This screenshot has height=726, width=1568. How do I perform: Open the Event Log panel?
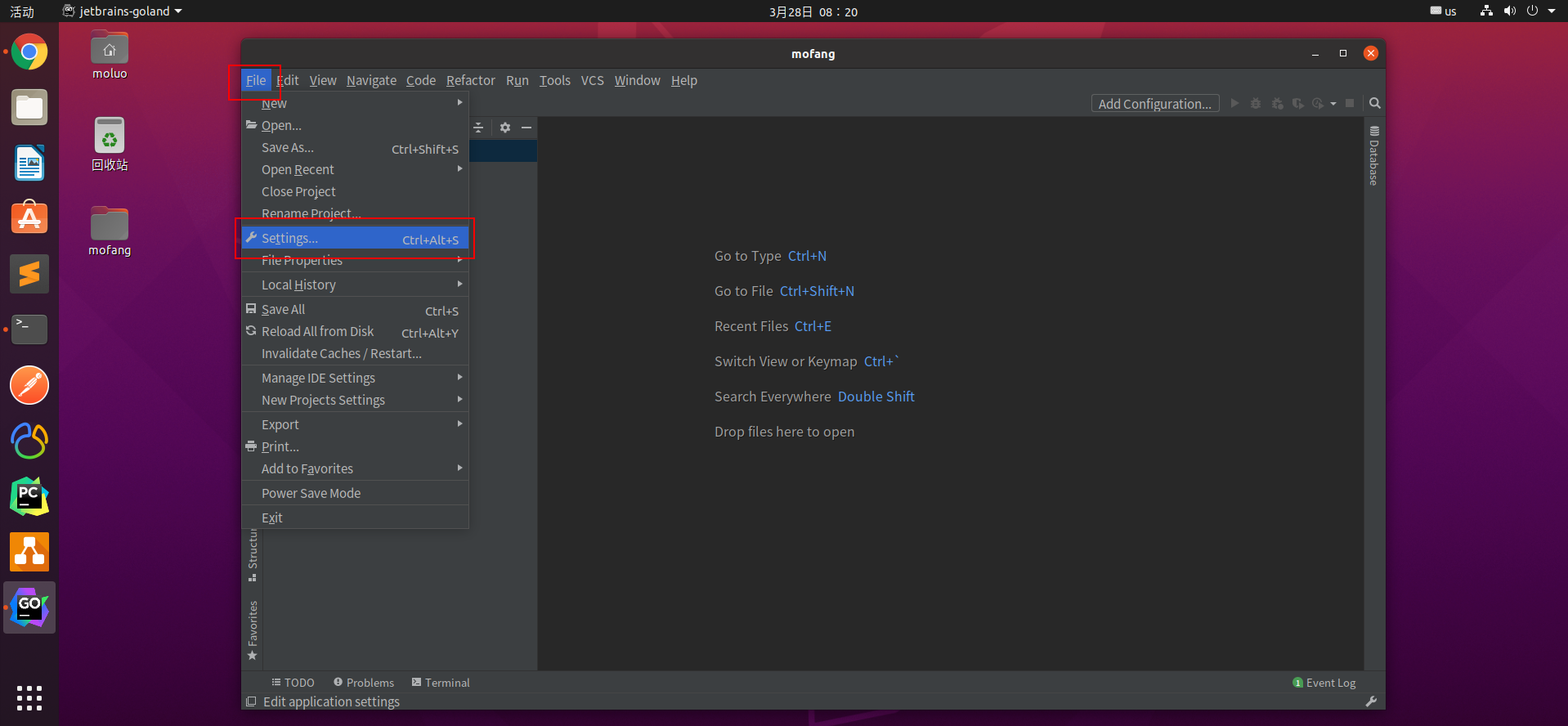coord(1324,683)
